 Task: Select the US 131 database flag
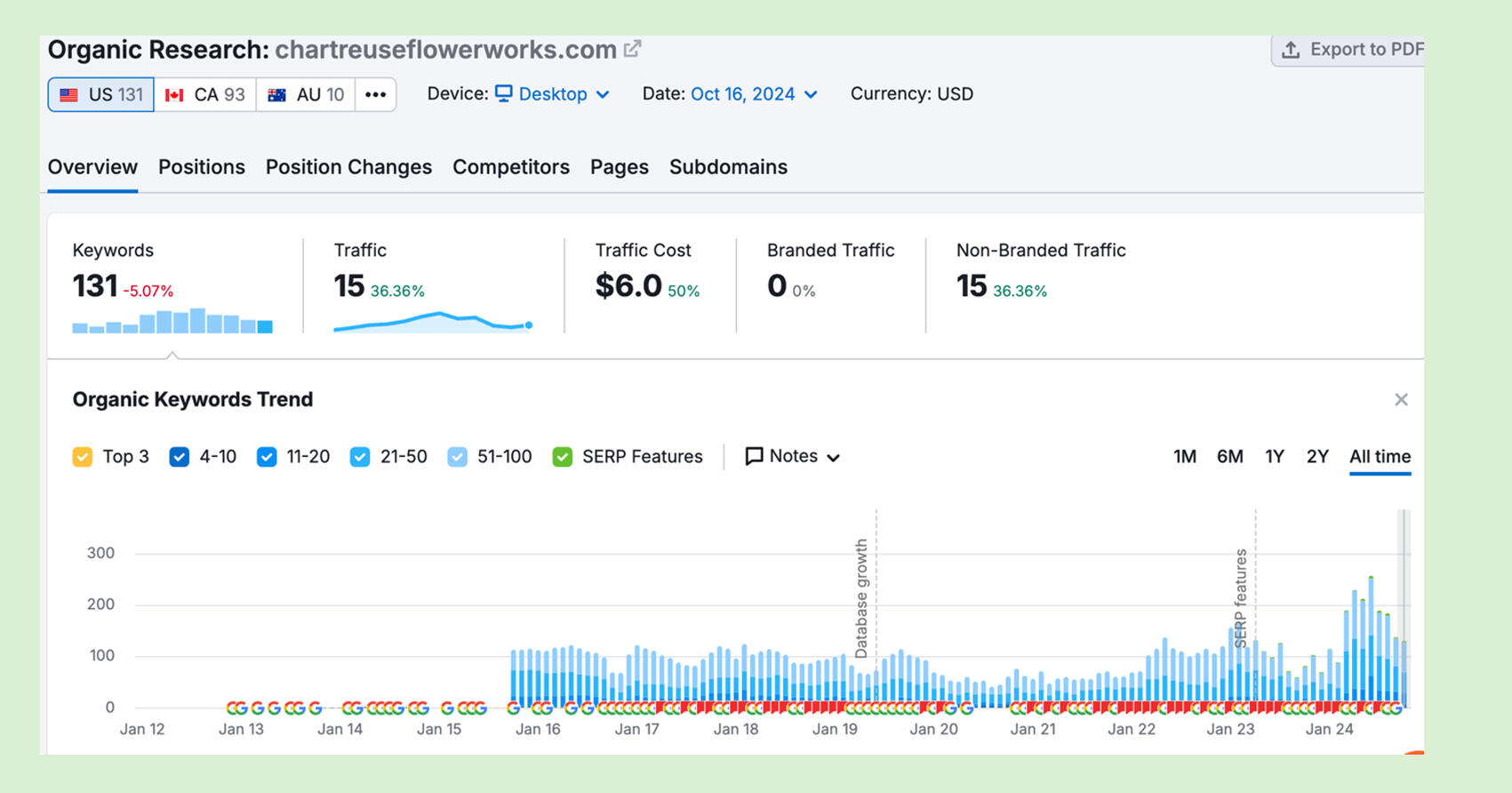click(x=101, y=94)
